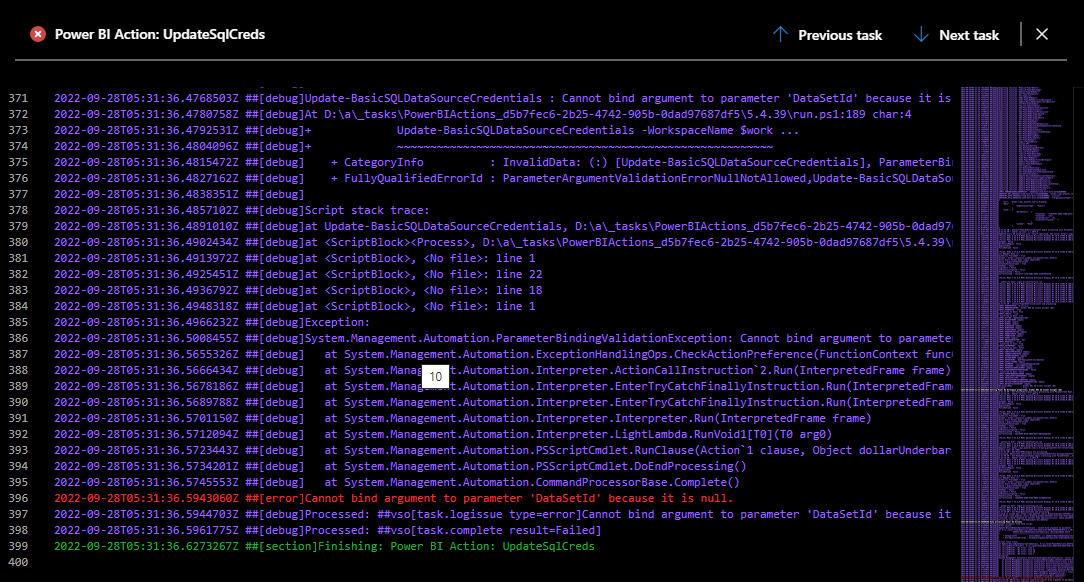The width and height of the screenshot is (1084, 582).
Task: Click the task.logissue type=error line 397
Action: (x=503, y=514)
